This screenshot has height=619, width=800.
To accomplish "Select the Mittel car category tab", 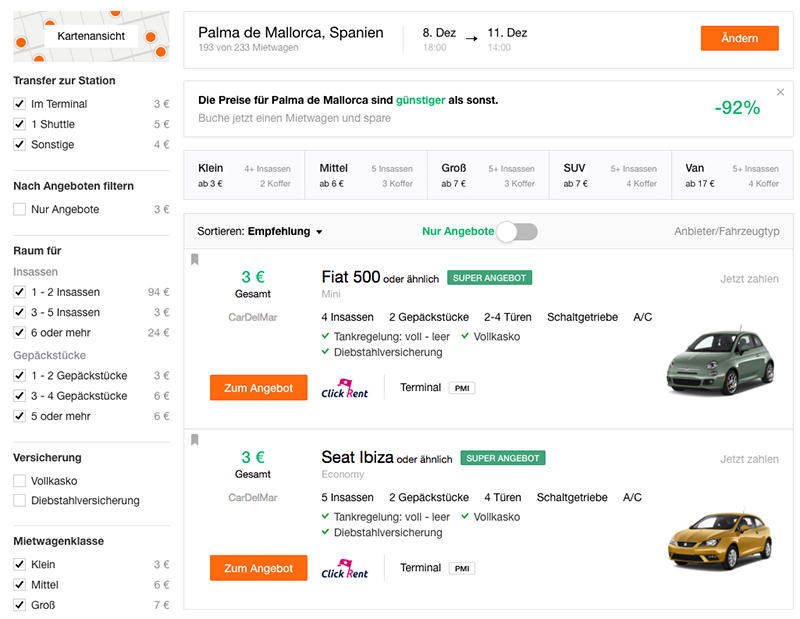I will pos(366,175).
